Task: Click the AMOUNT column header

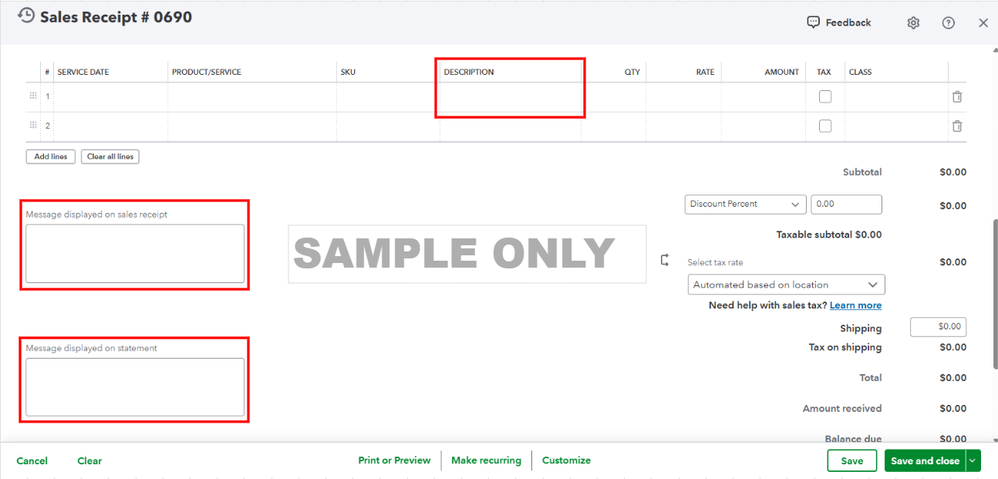Action: pos(782,72)
